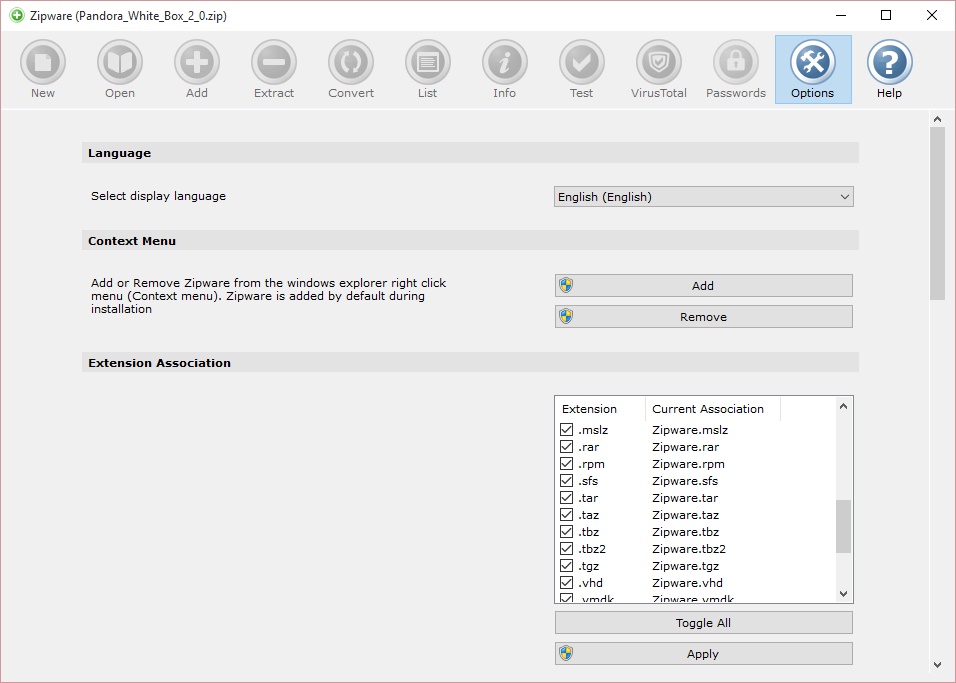This screenshot has width=956, height=683.
Task: Click the Convert toolbar icon
Action: (351, 62)
